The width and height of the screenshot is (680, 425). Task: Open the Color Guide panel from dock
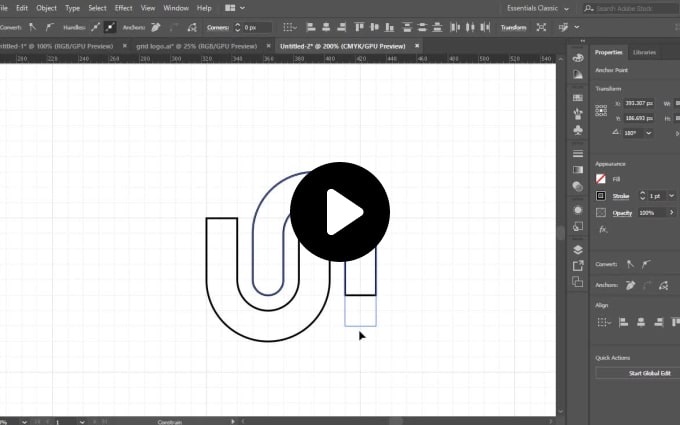pos(578,74)
